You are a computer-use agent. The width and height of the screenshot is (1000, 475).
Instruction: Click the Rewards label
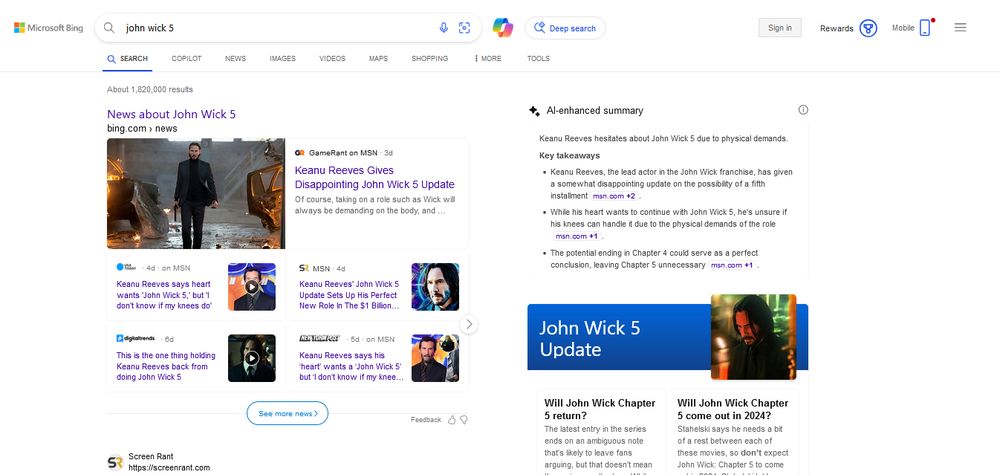(x=836, y=28)
